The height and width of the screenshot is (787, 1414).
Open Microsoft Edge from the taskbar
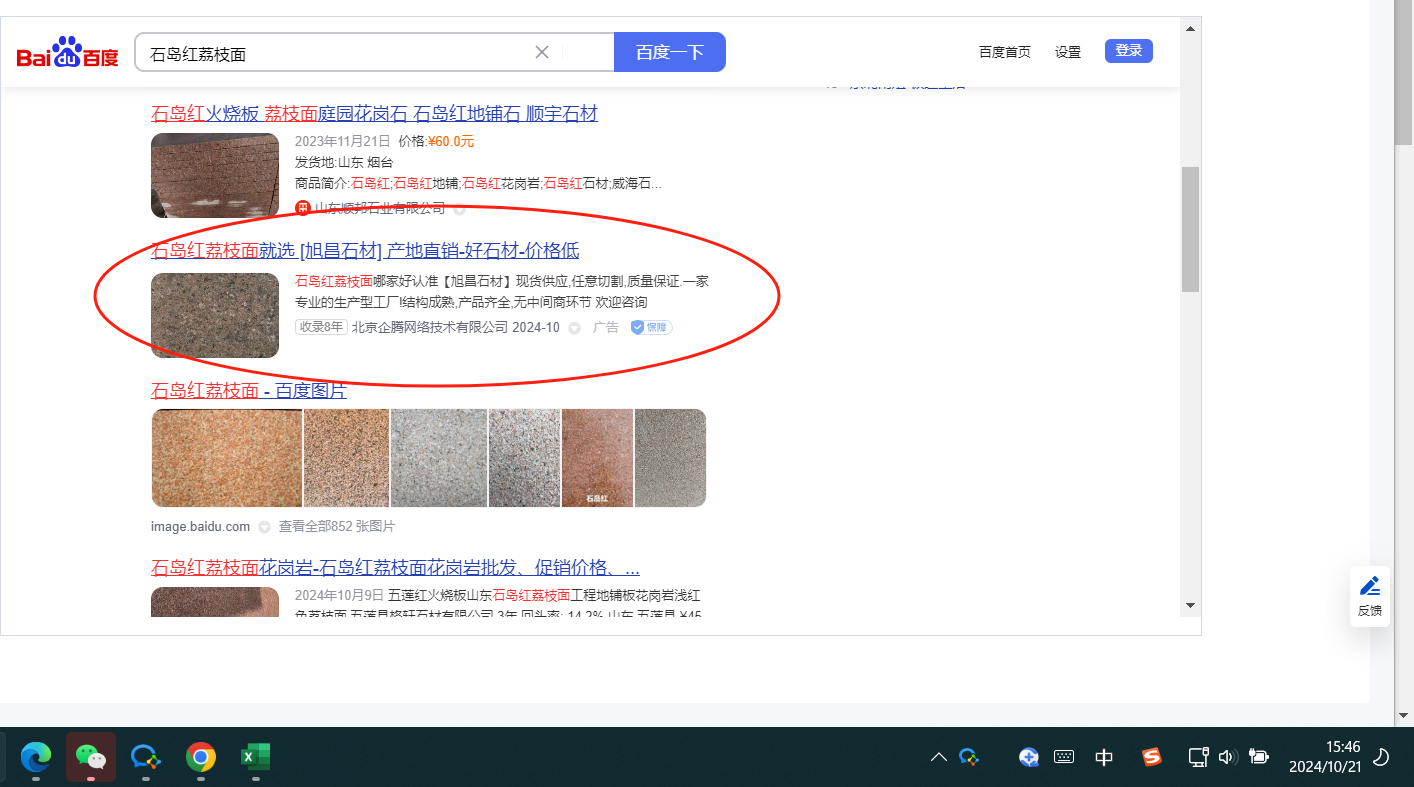coord(36,757)
